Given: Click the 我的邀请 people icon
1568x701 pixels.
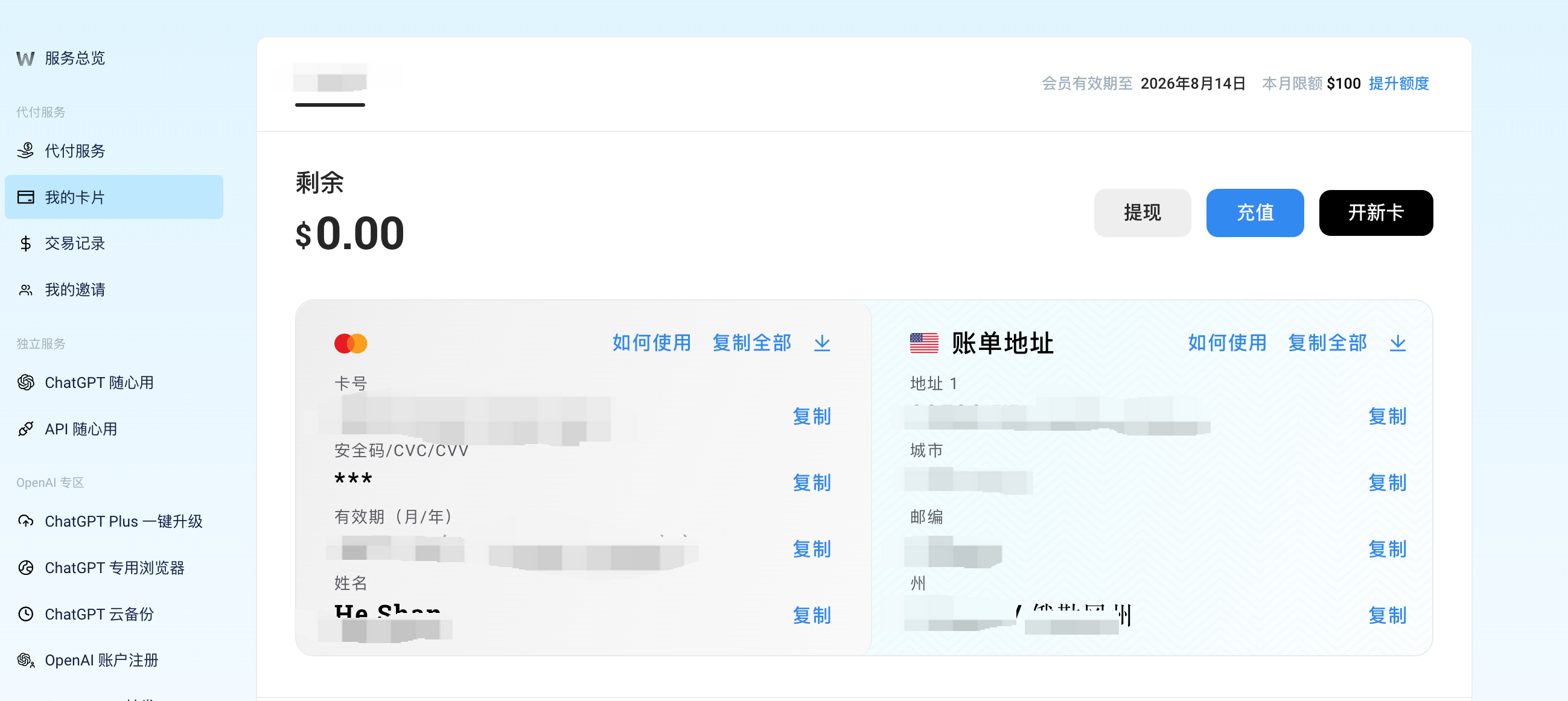Looking at the screenshot, I should point(25,290).
